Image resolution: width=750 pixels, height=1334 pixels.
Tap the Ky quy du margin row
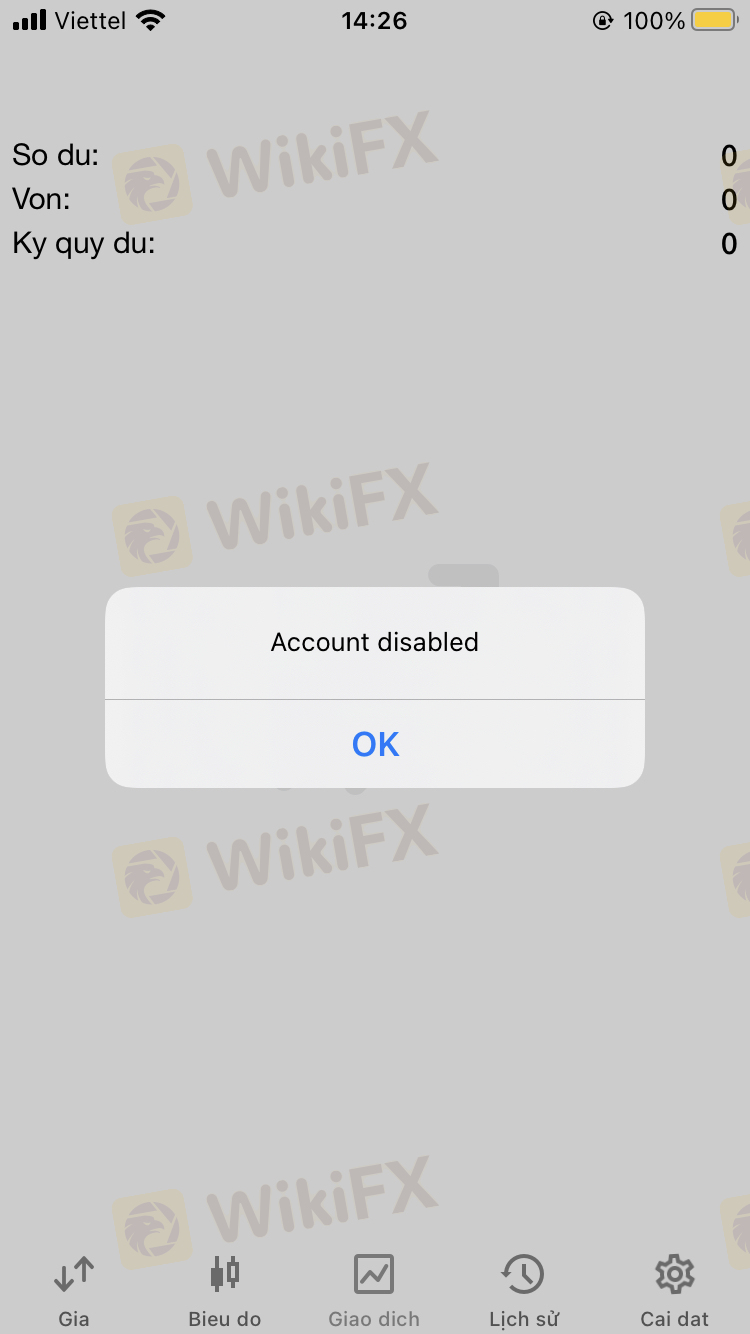pyautogui.click(x=375, y=243)
